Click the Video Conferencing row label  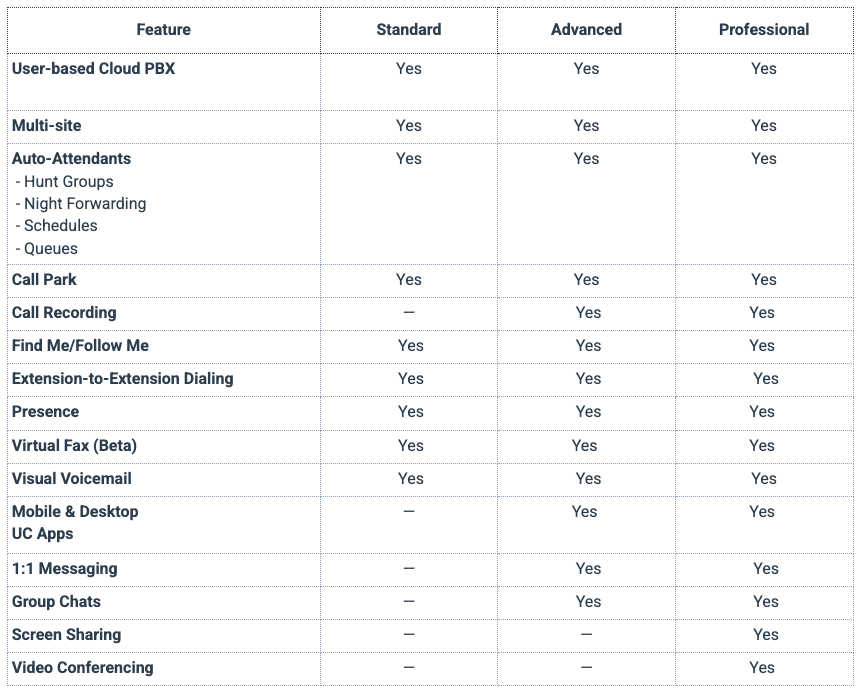[82, 668]
